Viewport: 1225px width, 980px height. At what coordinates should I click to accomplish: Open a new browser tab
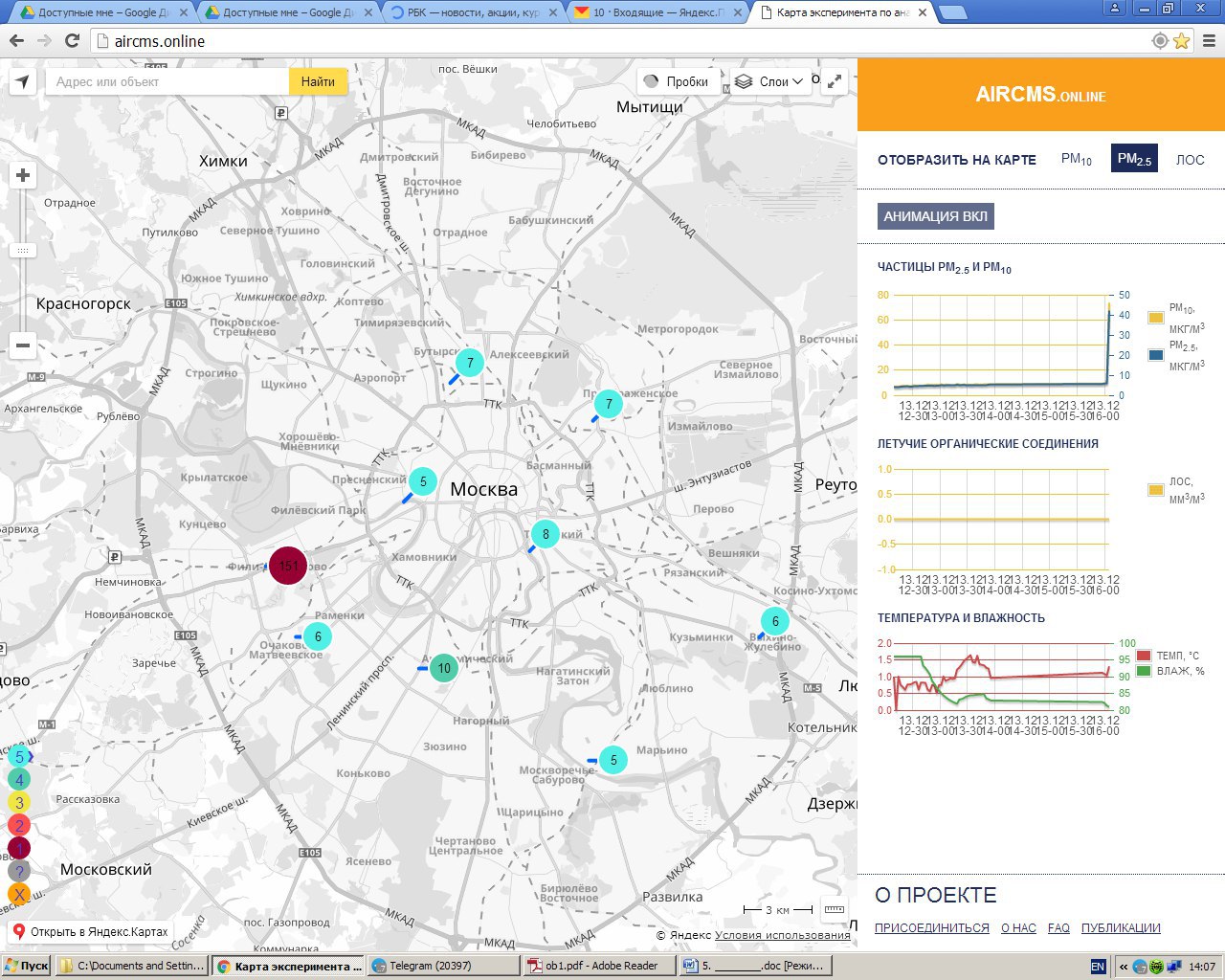coord(951,13)
